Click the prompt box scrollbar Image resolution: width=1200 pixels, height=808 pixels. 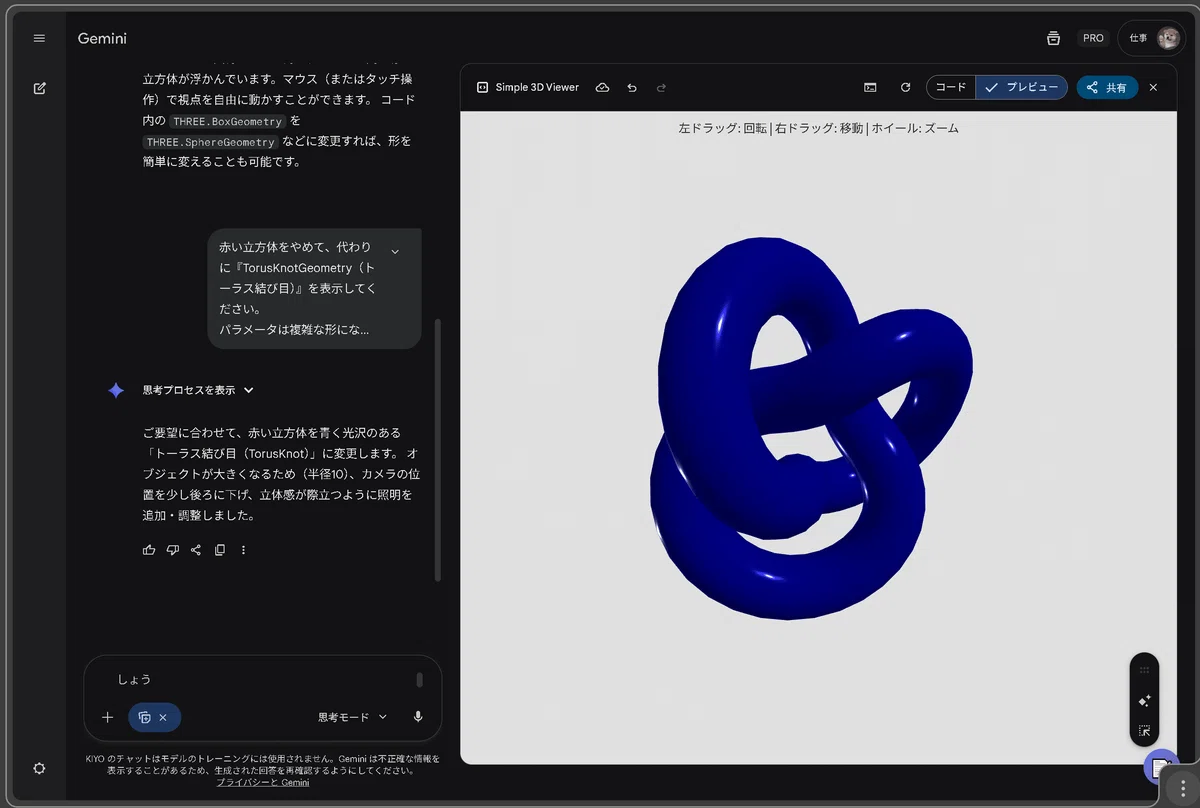[419, 680]
